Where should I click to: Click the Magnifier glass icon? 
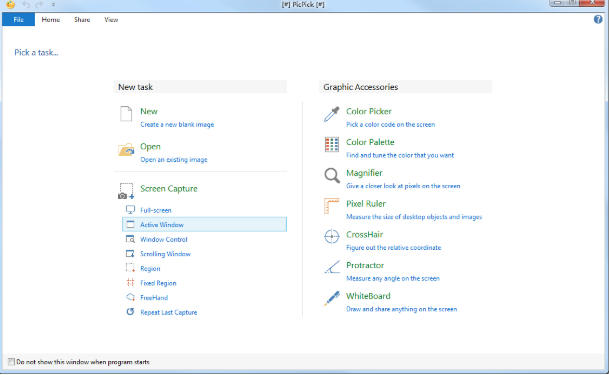point(332,175)
